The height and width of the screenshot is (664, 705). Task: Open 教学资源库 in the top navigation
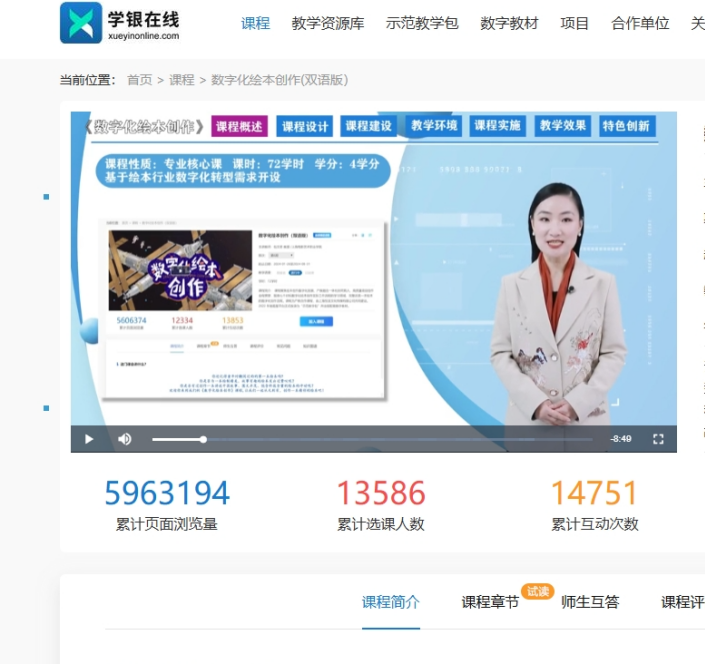tap(328, 23)
